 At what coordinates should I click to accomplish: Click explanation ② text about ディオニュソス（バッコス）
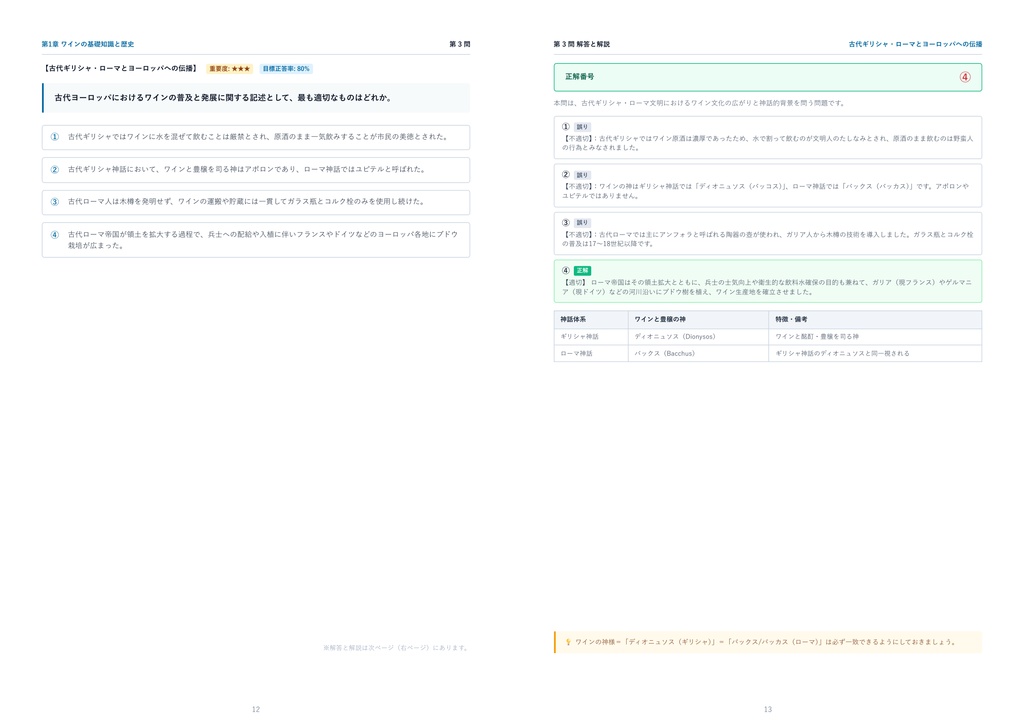765,191
